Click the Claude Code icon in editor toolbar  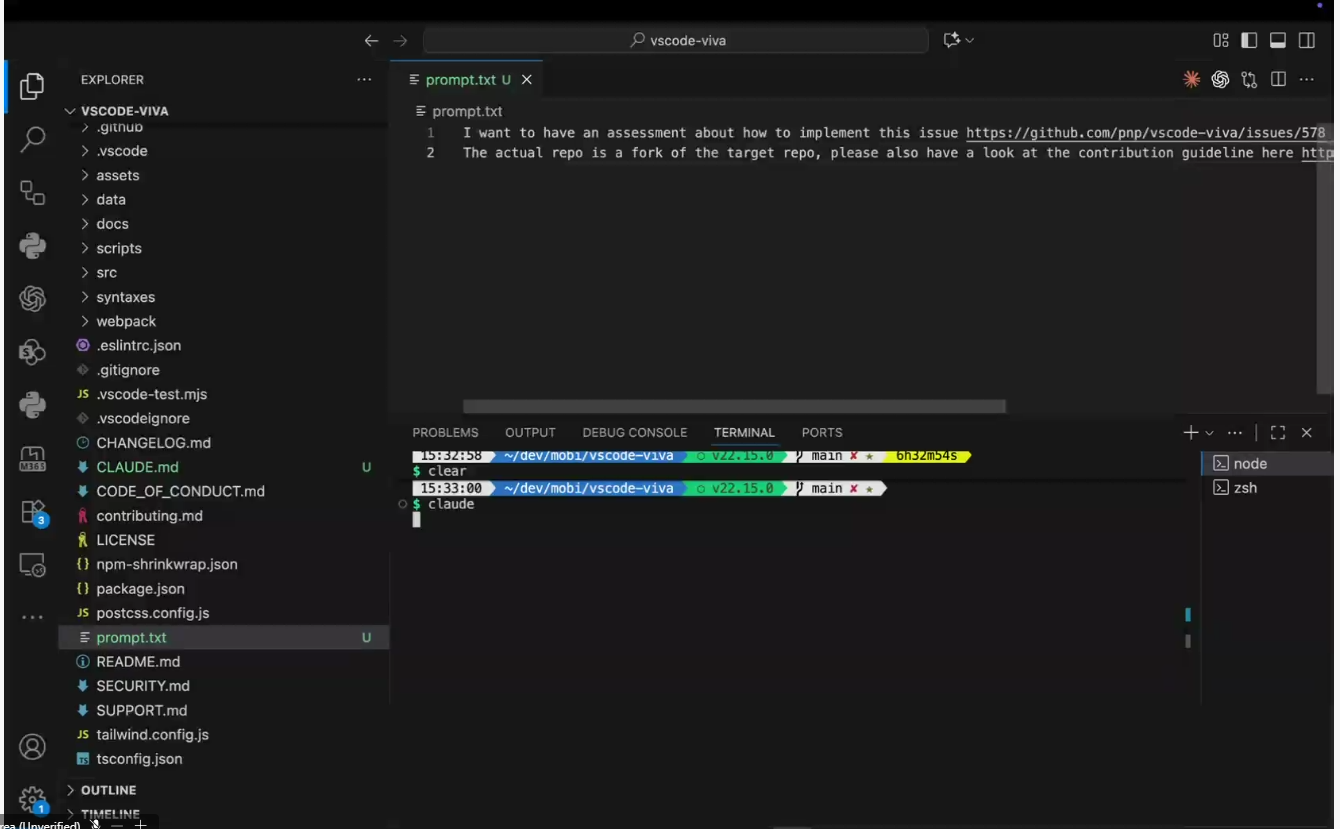pos(1191,80)
